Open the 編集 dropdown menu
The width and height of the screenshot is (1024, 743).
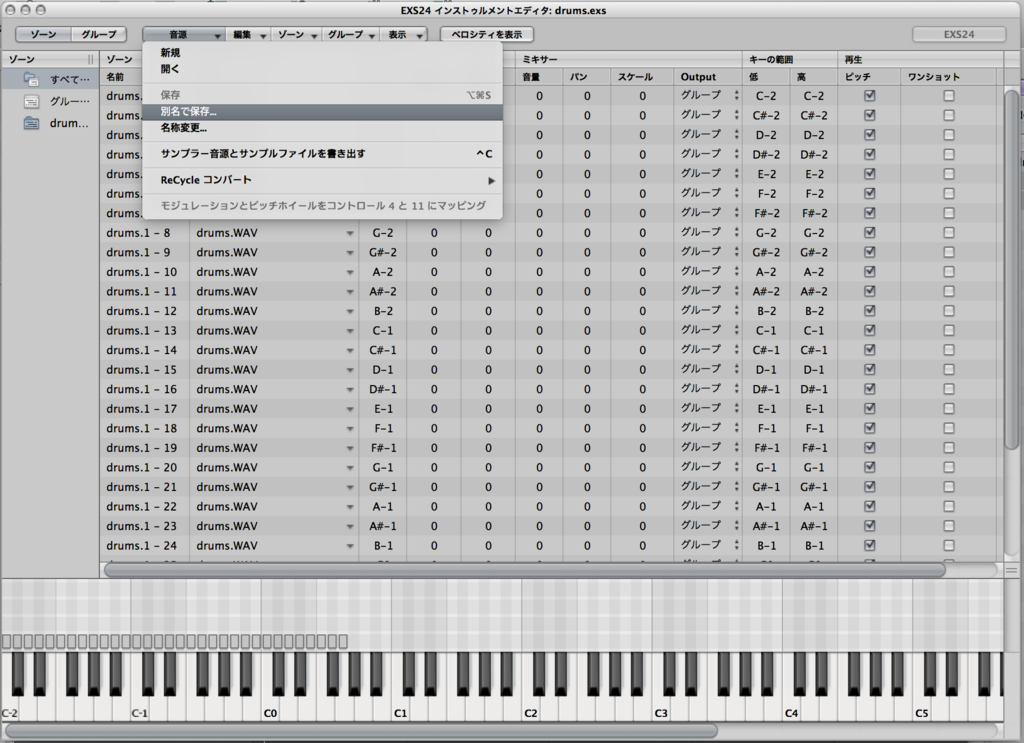pyautogui.click(x=248, y=35)
